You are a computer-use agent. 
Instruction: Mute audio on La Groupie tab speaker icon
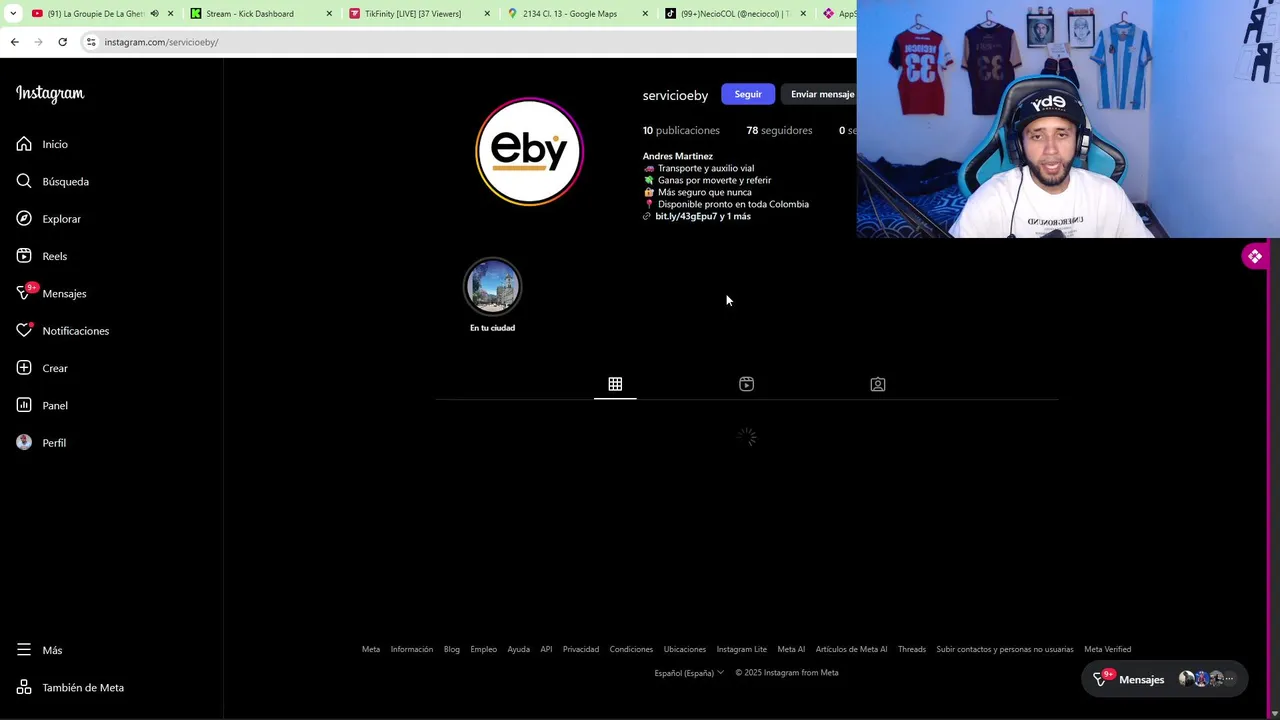tap(154, 14)
